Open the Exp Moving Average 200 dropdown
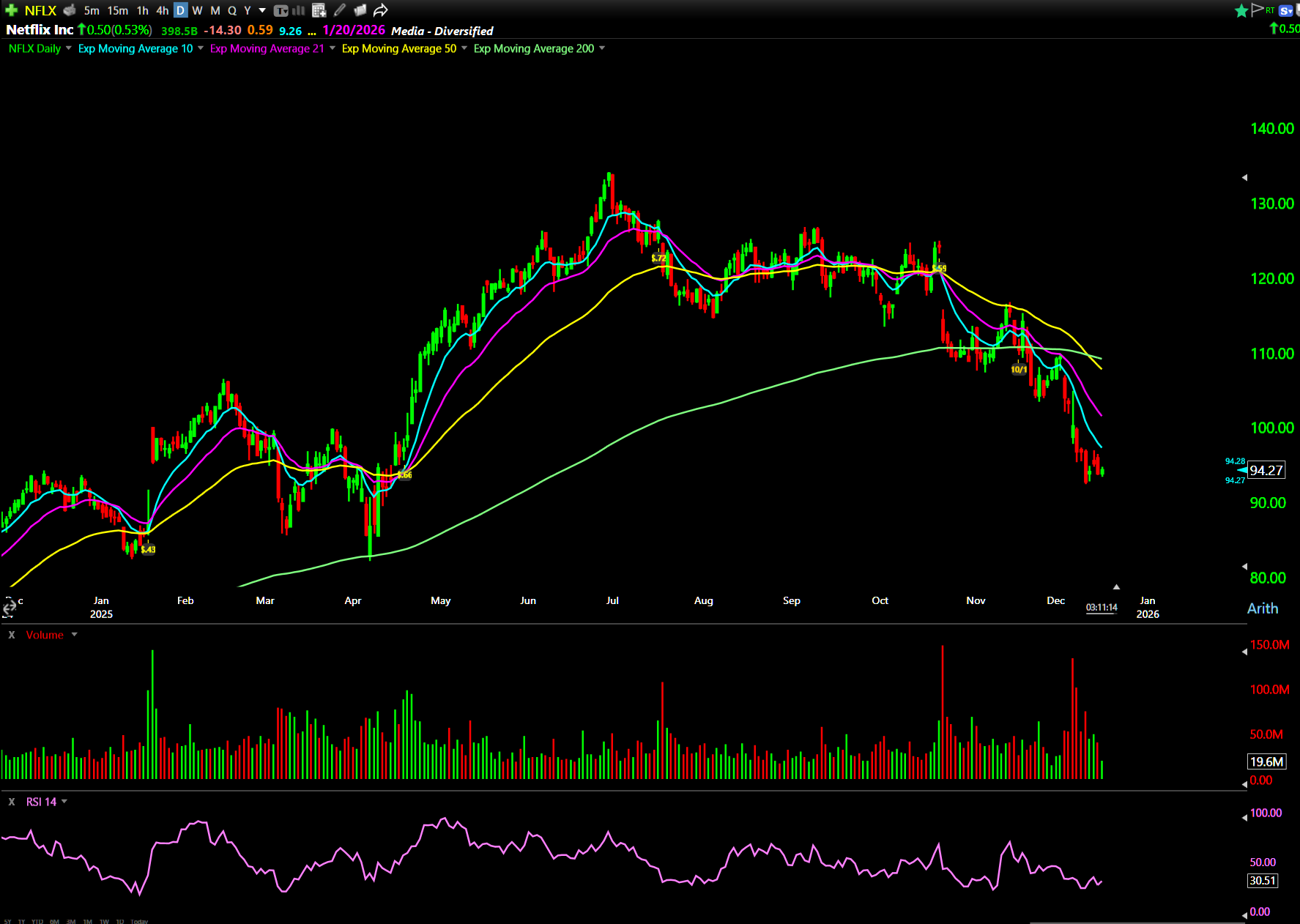Image resolution: width=1300 pixels, height=924 pixels. coord(602,48)
